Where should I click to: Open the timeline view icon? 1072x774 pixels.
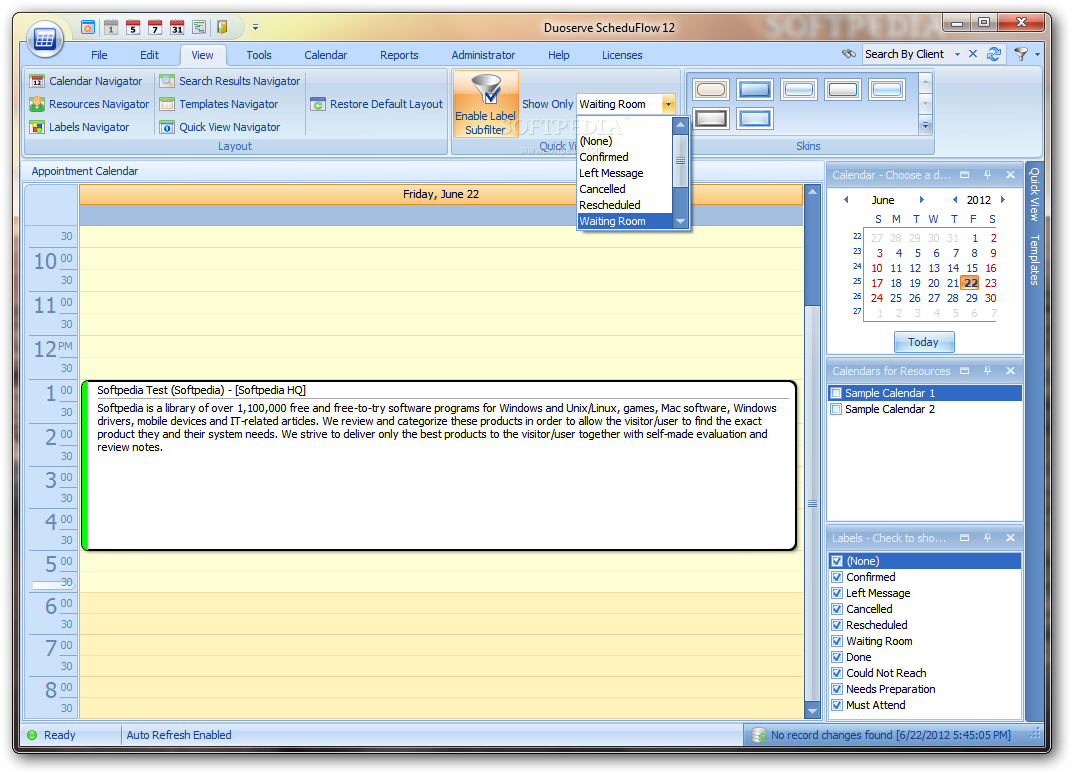(x=199, y=27)
